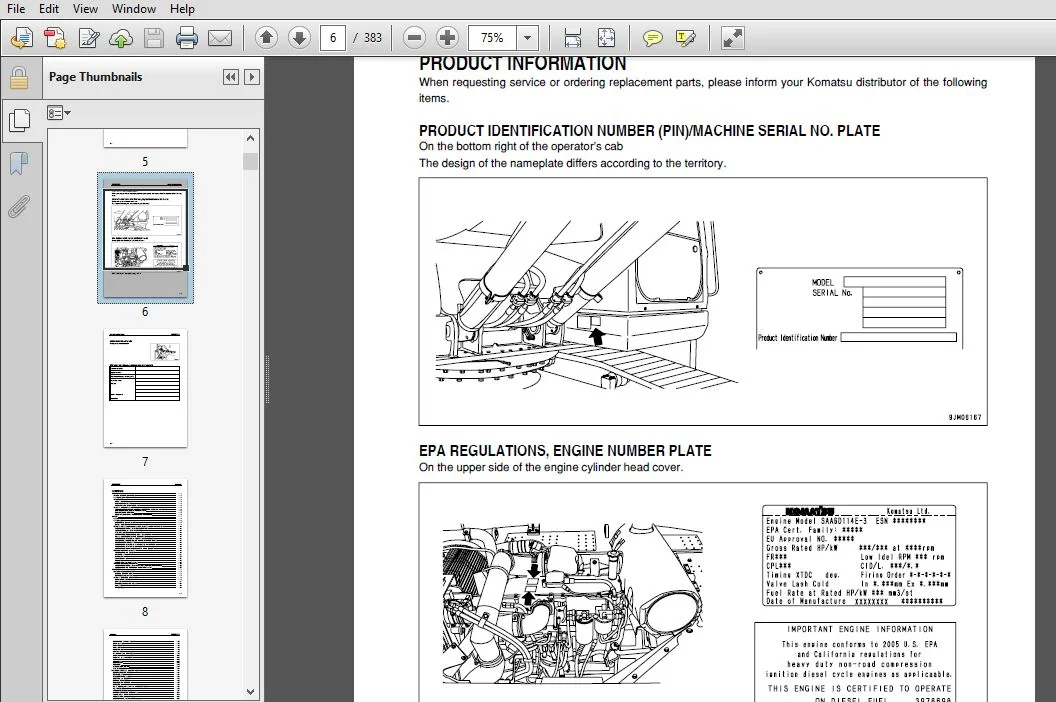Screen dimensions: 1056x702
Task: Open the Attachments paperclip panel
Action: click(x=19, y=207)
